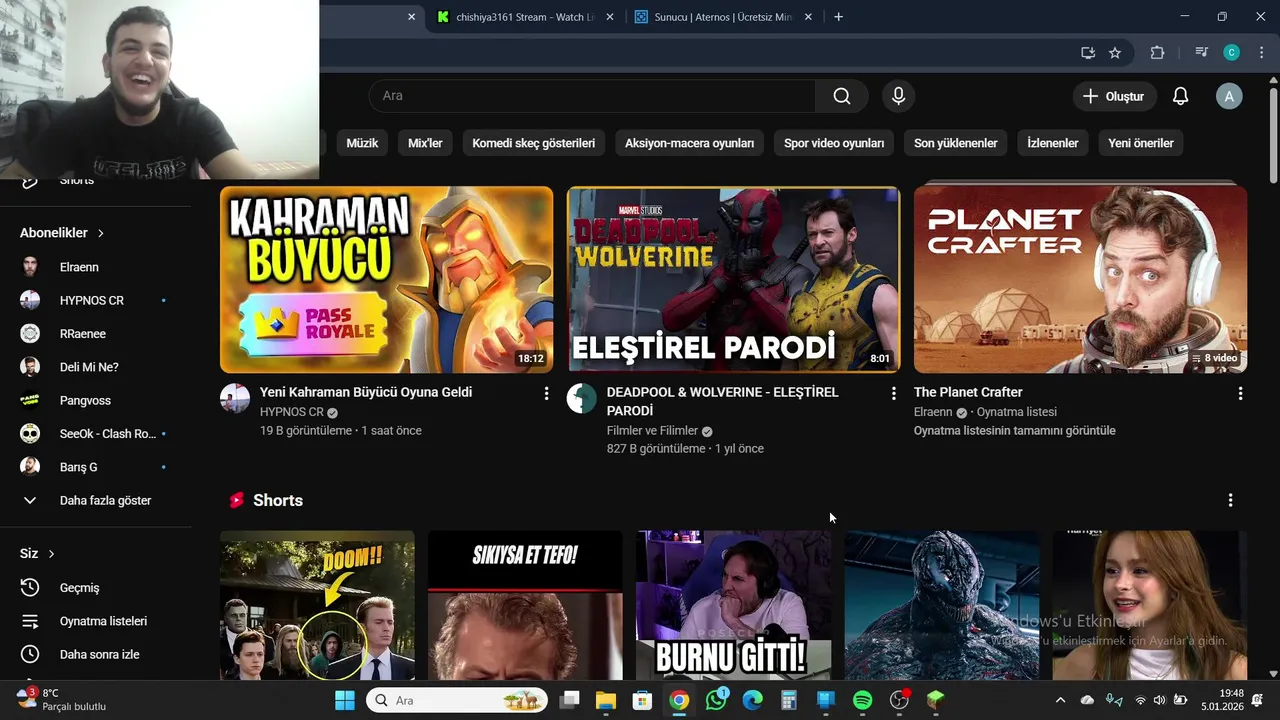Open Microsoft Edge from the taskbar
This screenshot has height=720, width=1280.
point(753,700)
